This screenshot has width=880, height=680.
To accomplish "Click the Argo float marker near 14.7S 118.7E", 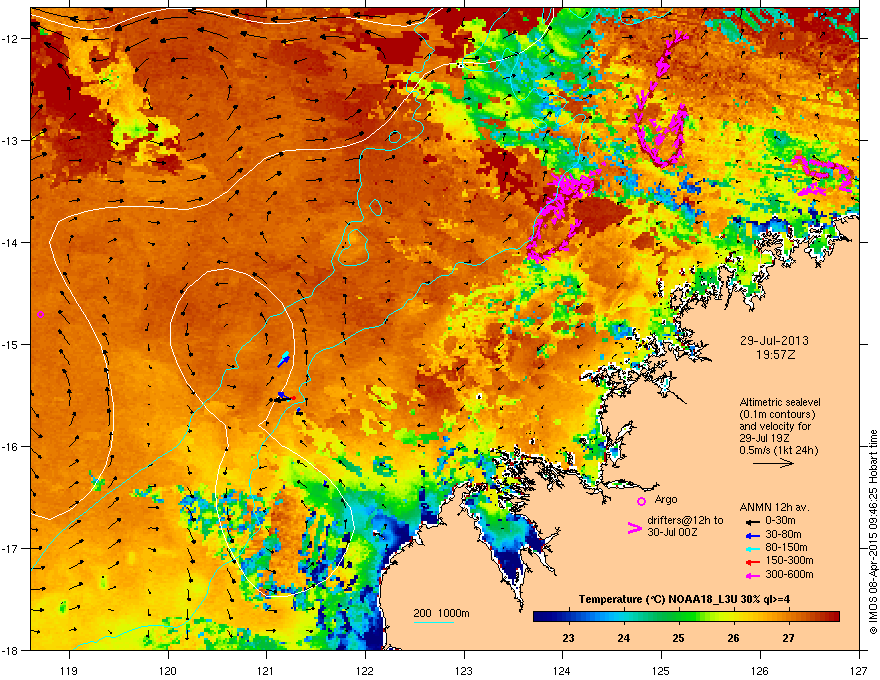I will pos(40,314).
